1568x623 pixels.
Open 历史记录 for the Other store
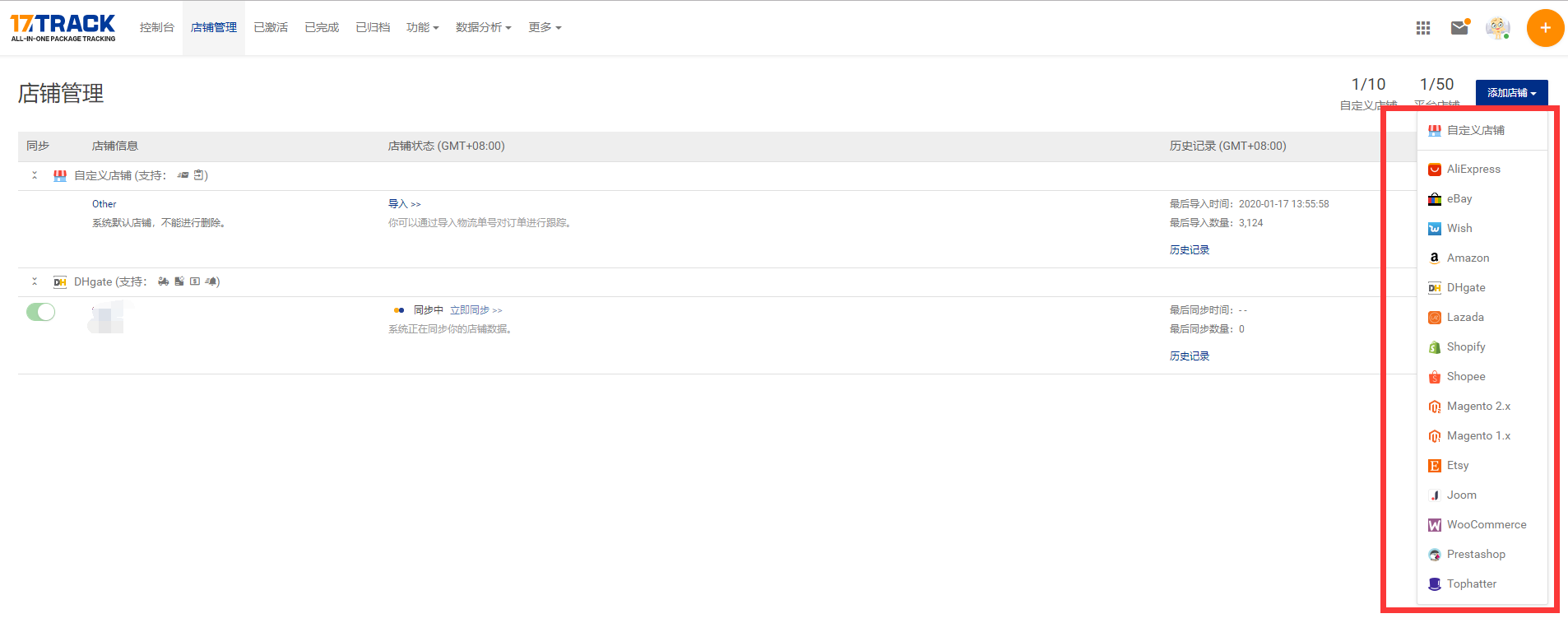click(1190, 250)
